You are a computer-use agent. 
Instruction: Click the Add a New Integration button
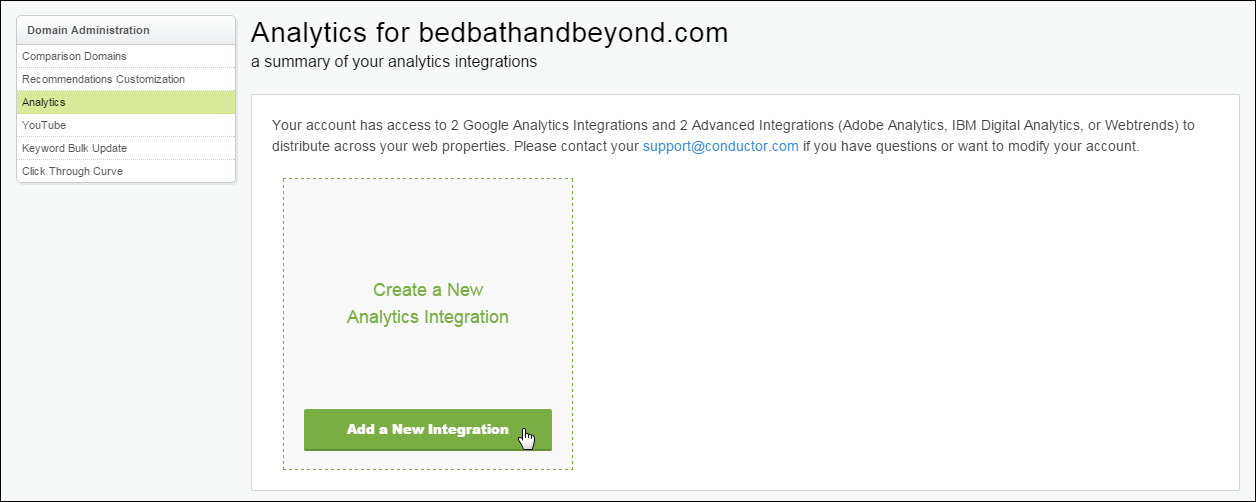pos(428,429)
